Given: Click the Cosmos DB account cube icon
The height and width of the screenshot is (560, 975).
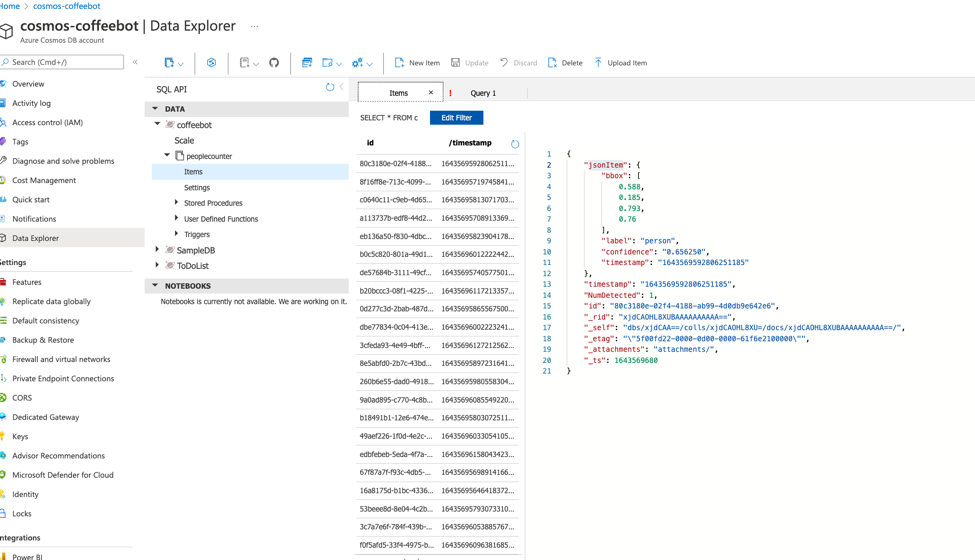Looking at the screenshot, I should (6, 31).
